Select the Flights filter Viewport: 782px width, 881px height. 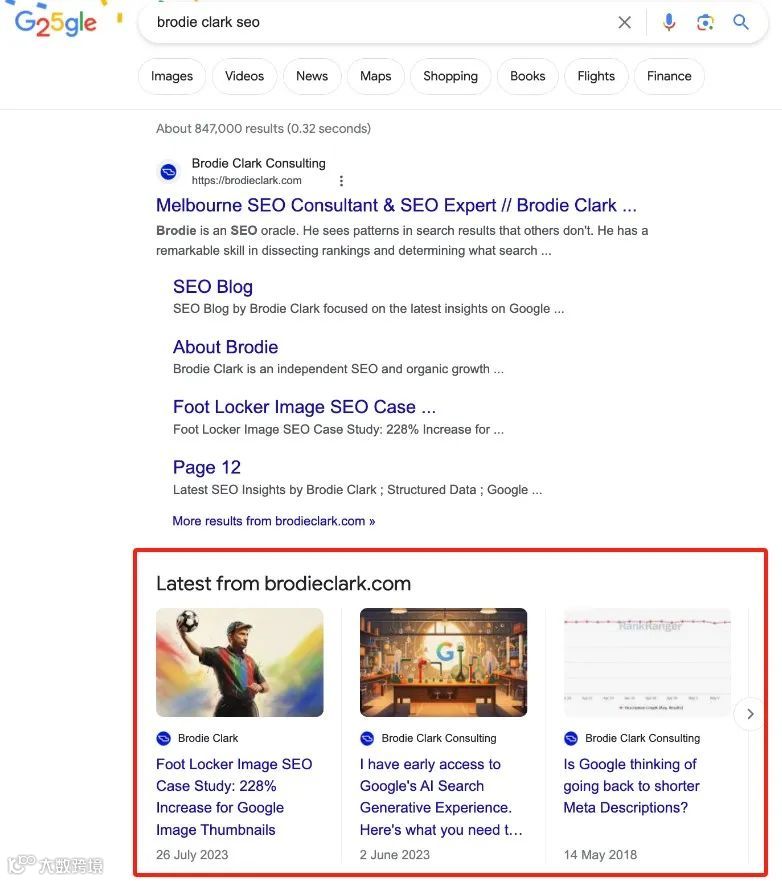[x=596, y=76]
